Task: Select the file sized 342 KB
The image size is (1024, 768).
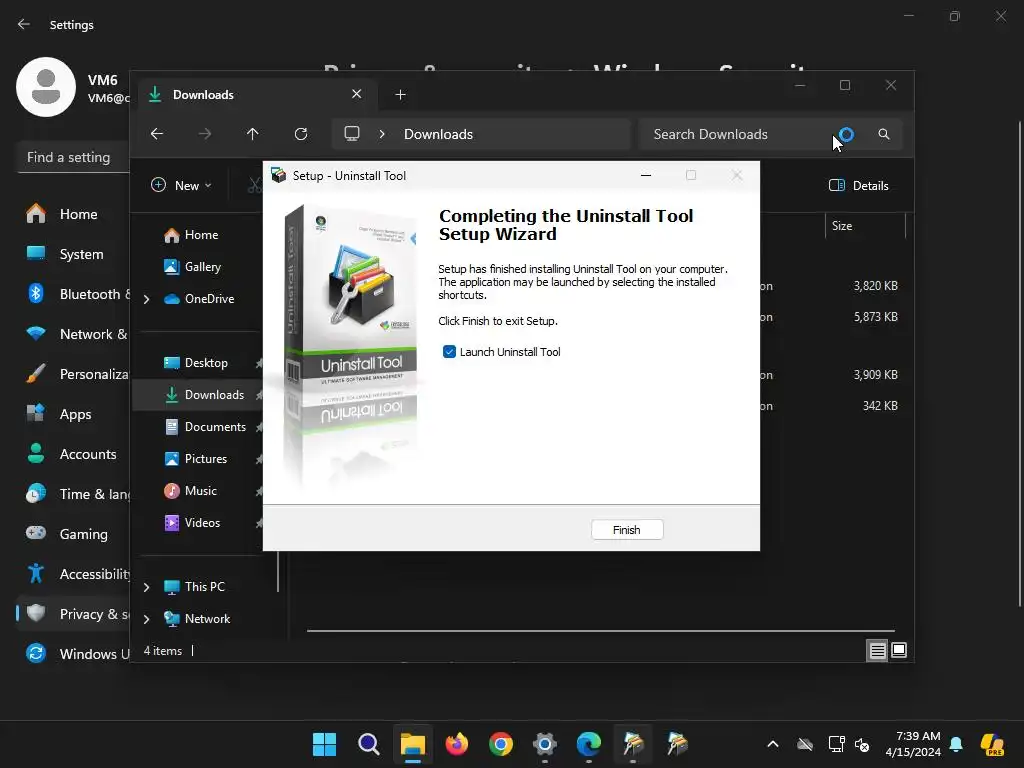Action: coord(880,406)
